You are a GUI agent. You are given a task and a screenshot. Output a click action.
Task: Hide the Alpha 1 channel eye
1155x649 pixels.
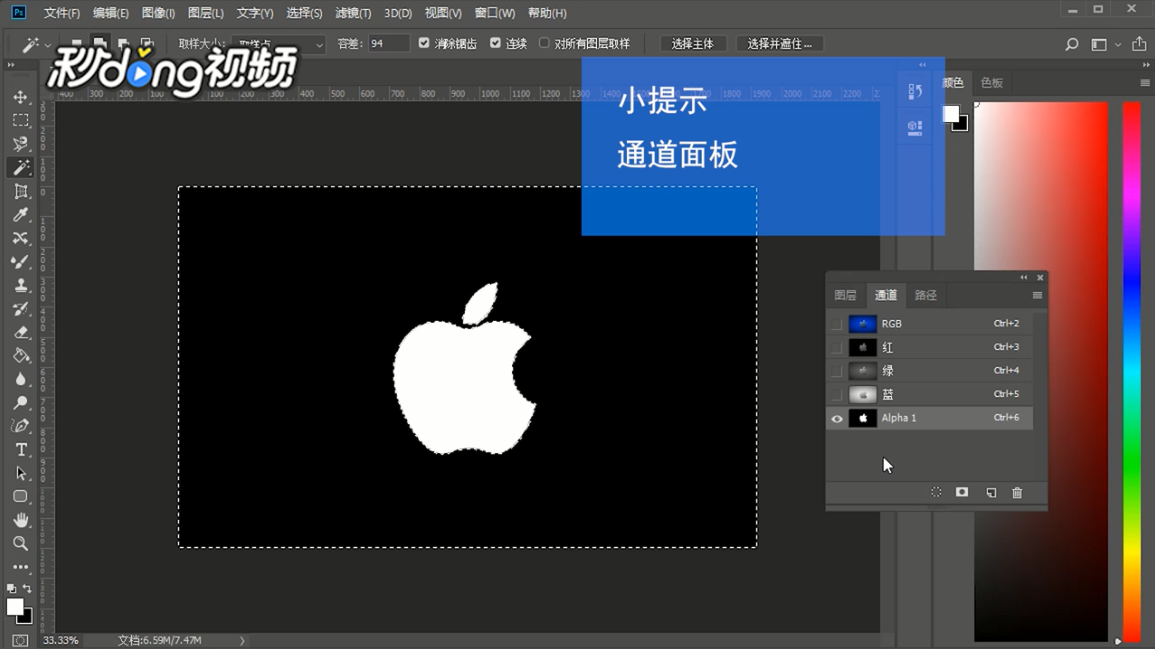tap(836, 418)
